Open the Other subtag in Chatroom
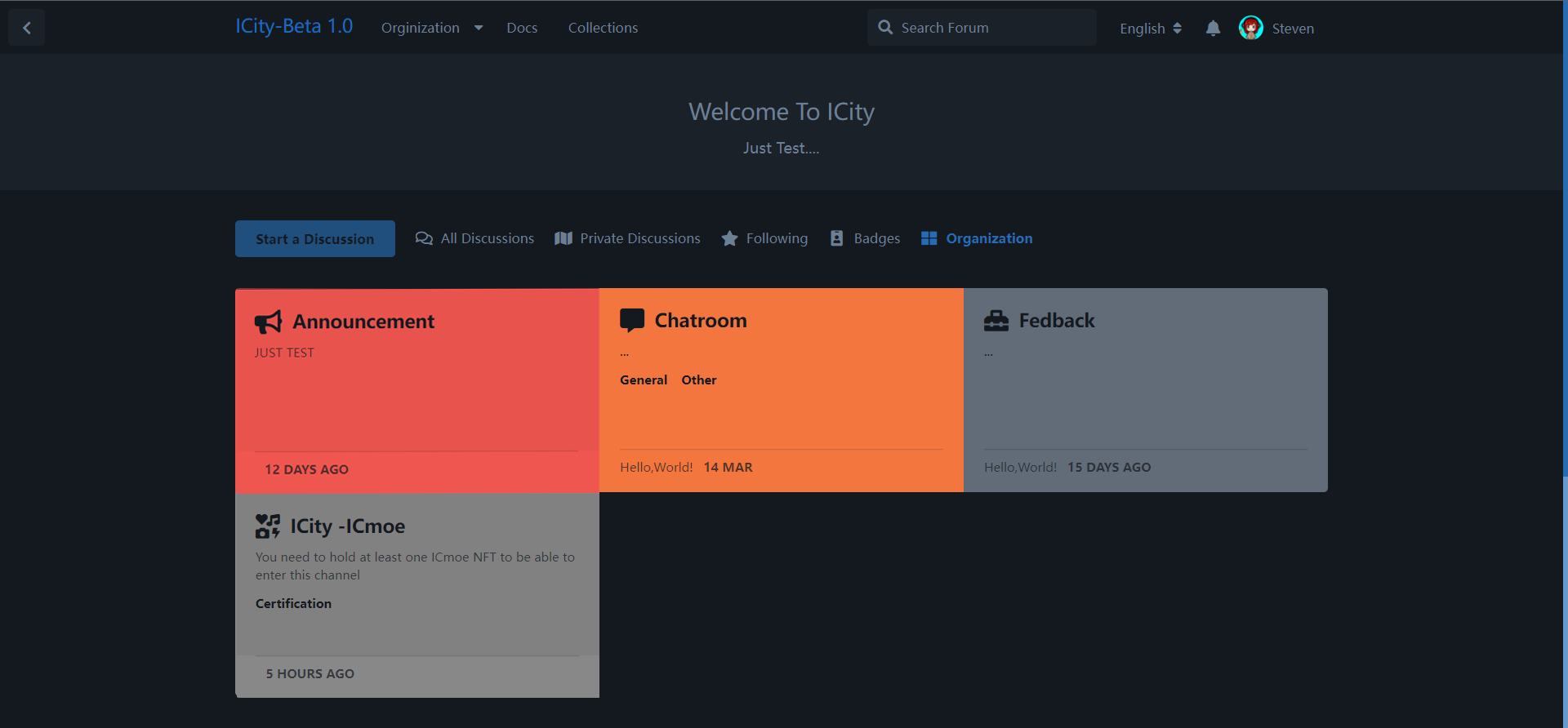The height and width of the screenshot is (728, 1568). tap(699, 380)
